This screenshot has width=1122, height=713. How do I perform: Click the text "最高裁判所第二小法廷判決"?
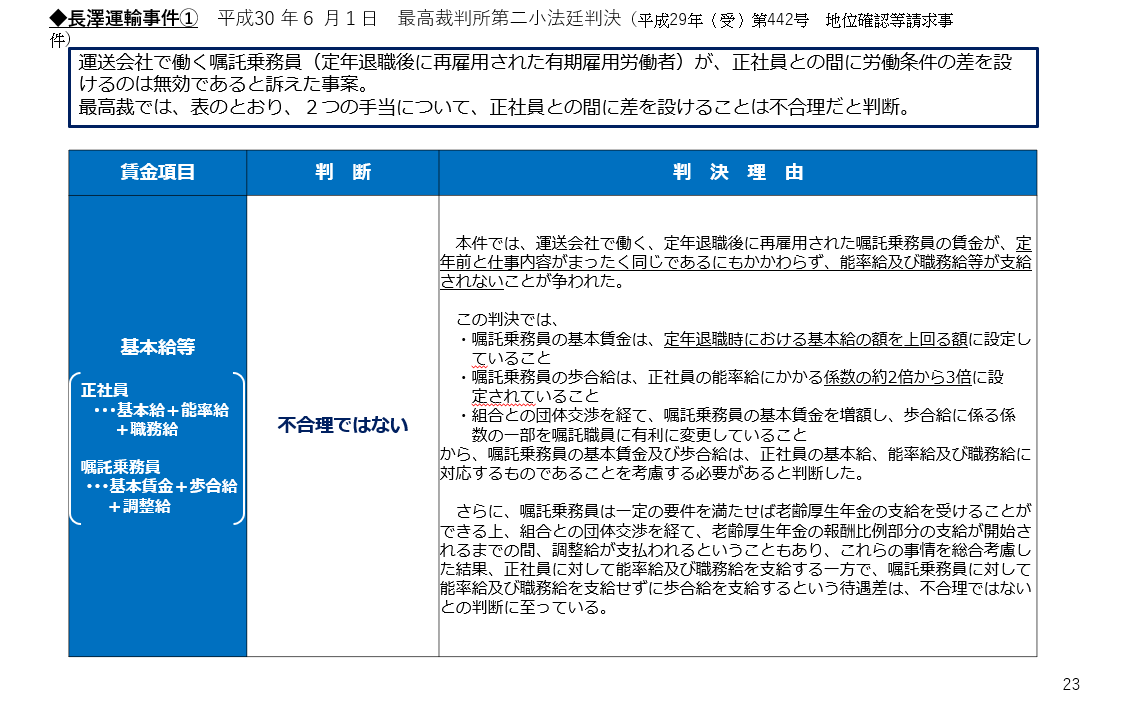click(509, 19)
